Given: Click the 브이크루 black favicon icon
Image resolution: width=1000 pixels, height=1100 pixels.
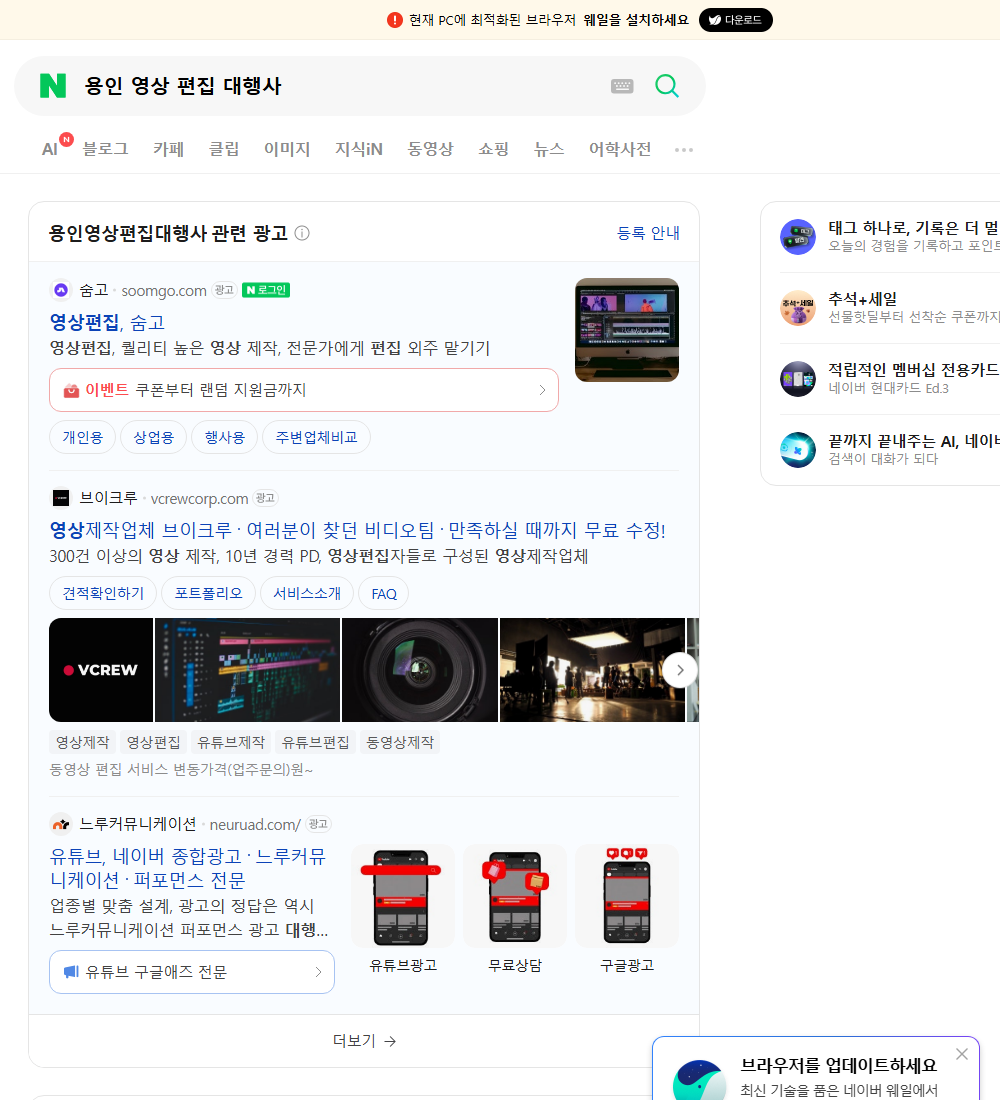Looking at the screenshot, I should coord(61,498).
